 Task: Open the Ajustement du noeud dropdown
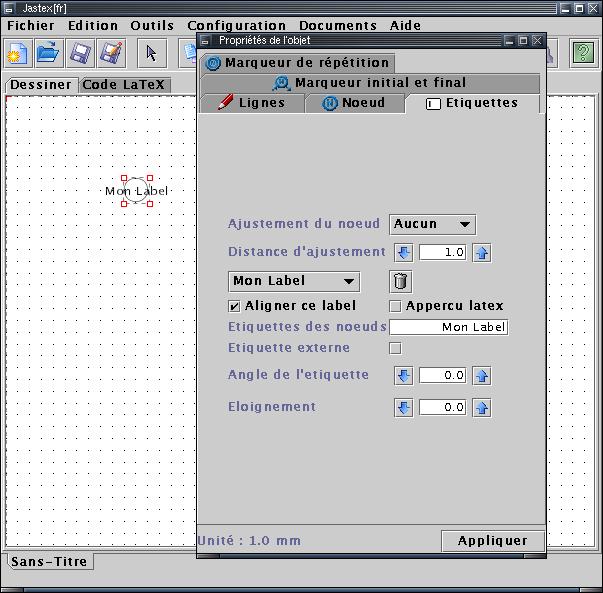pyautogui.click(x=433, y=224)
